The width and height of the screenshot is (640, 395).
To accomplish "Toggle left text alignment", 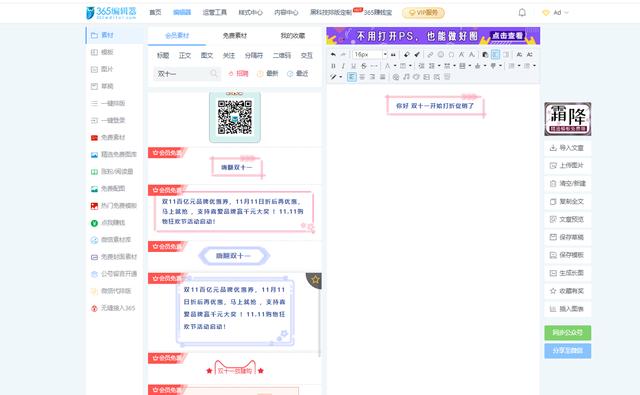I will (351, 77).
